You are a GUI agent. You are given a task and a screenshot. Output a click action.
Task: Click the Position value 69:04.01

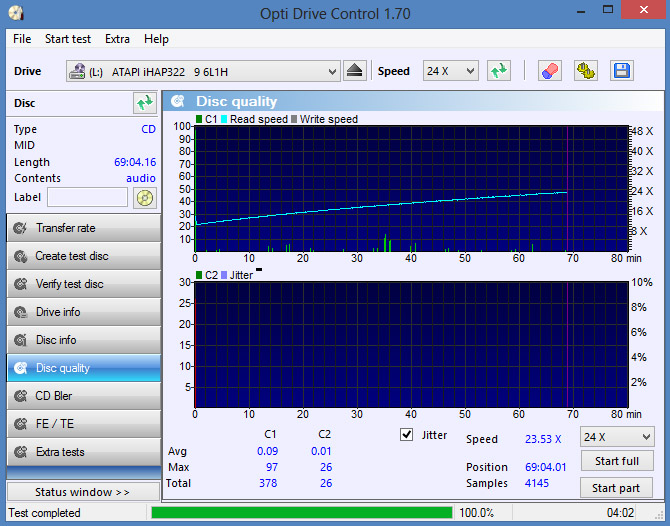click(546, 467)
